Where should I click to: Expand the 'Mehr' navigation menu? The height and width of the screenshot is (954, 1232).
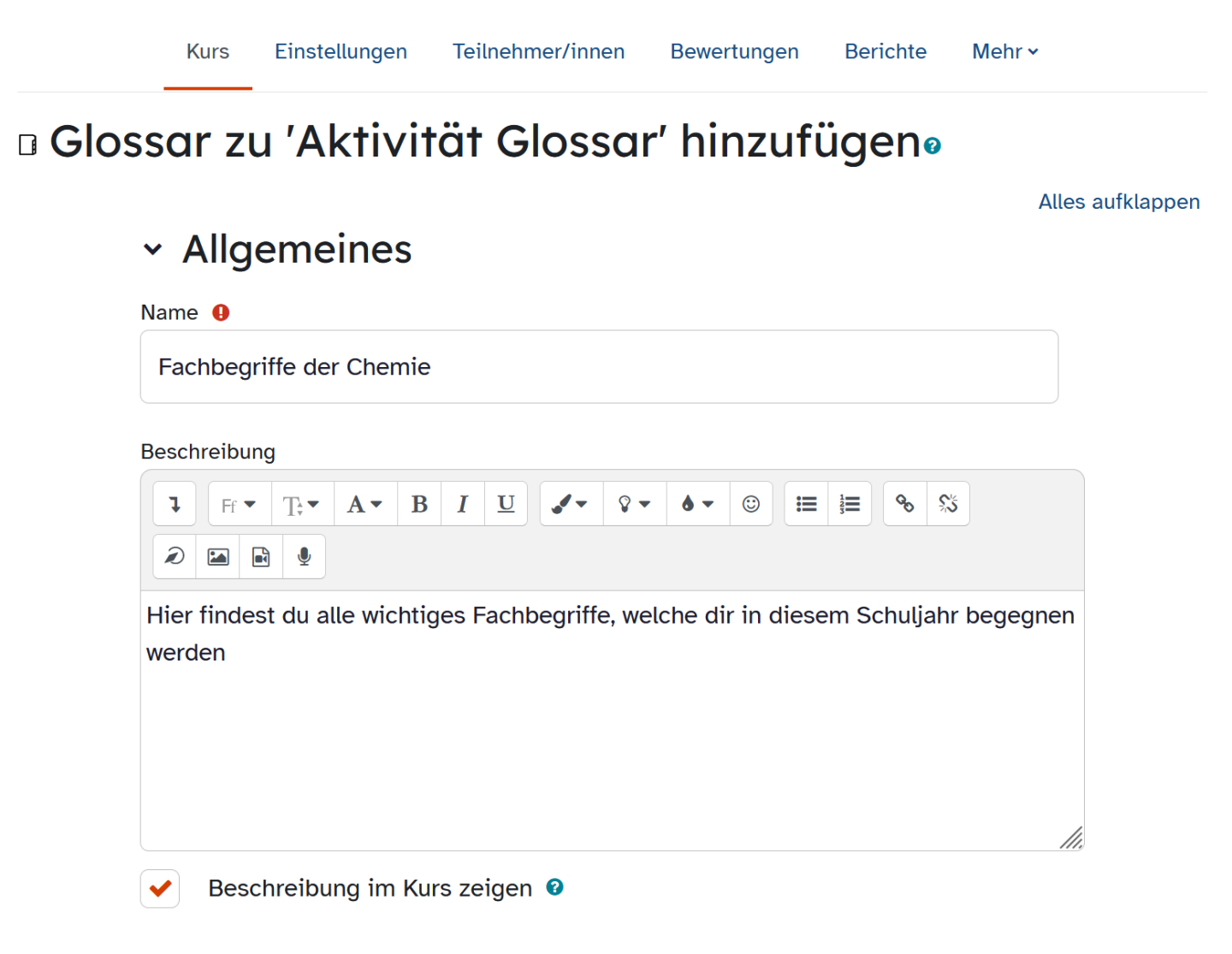(1004, 51)
